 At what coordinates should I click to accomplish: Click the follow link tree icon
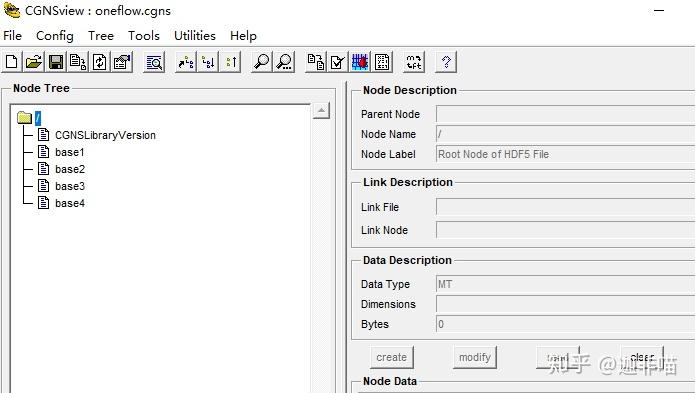pos(186,62)
